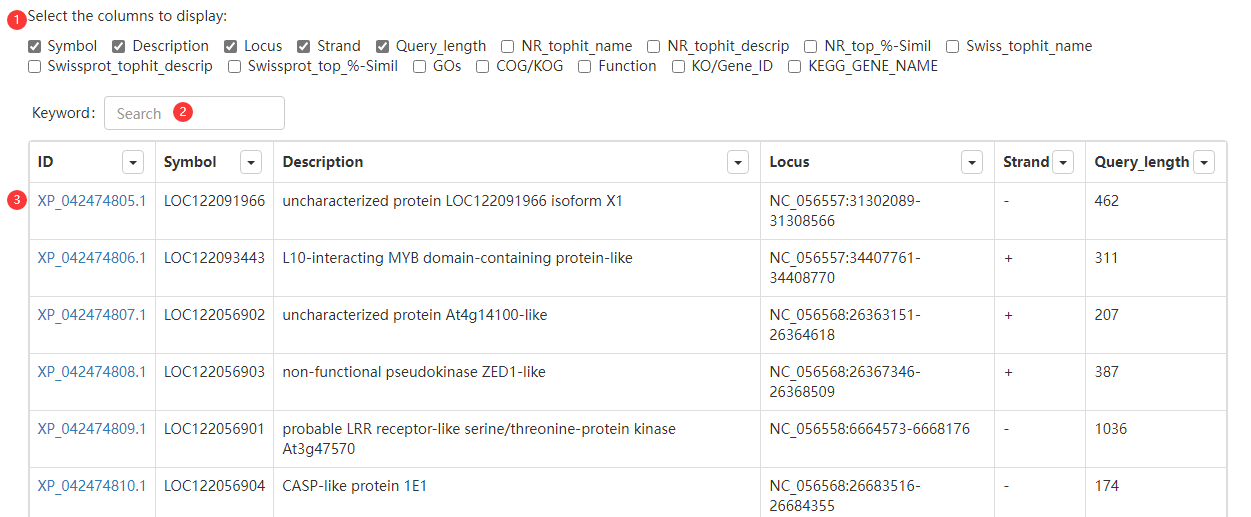Focus the Keyword search field
This screenshot has width=1251, height=517.
[x=194, y=113]
